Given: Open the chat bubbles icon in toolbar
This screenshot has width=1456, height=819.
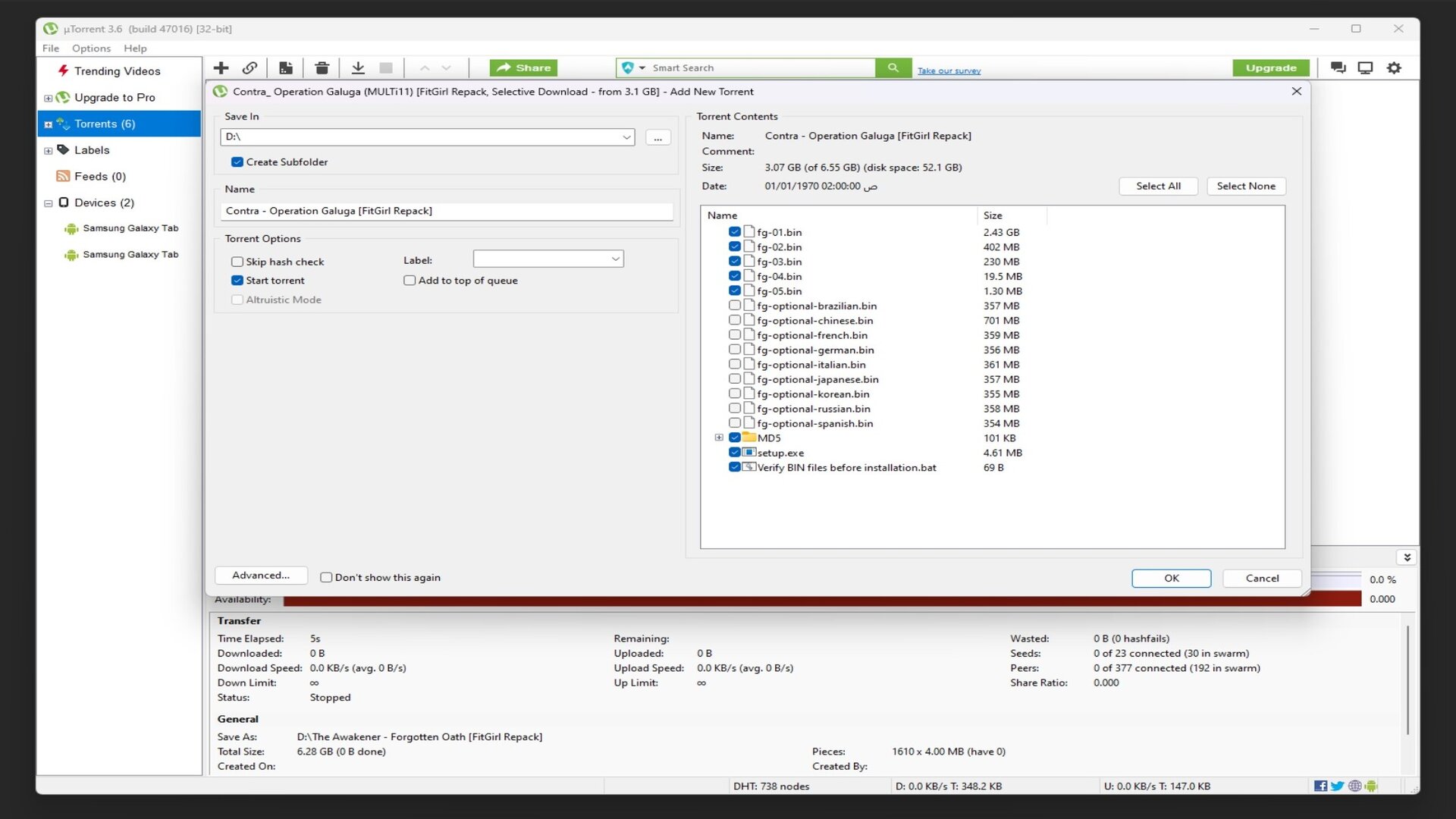Looking at the screenshot, I should coord(1338,67).
